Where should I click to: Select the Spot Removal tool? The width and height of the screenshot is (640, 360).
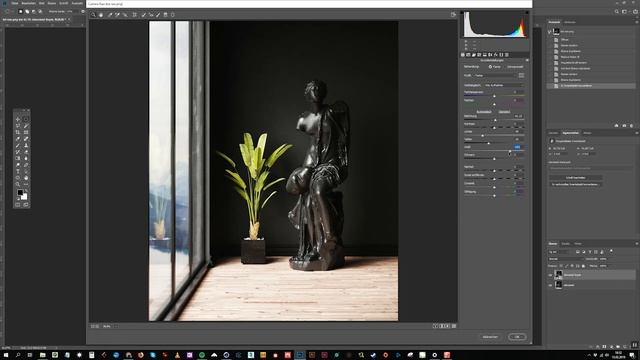click(x=143, y=15)
